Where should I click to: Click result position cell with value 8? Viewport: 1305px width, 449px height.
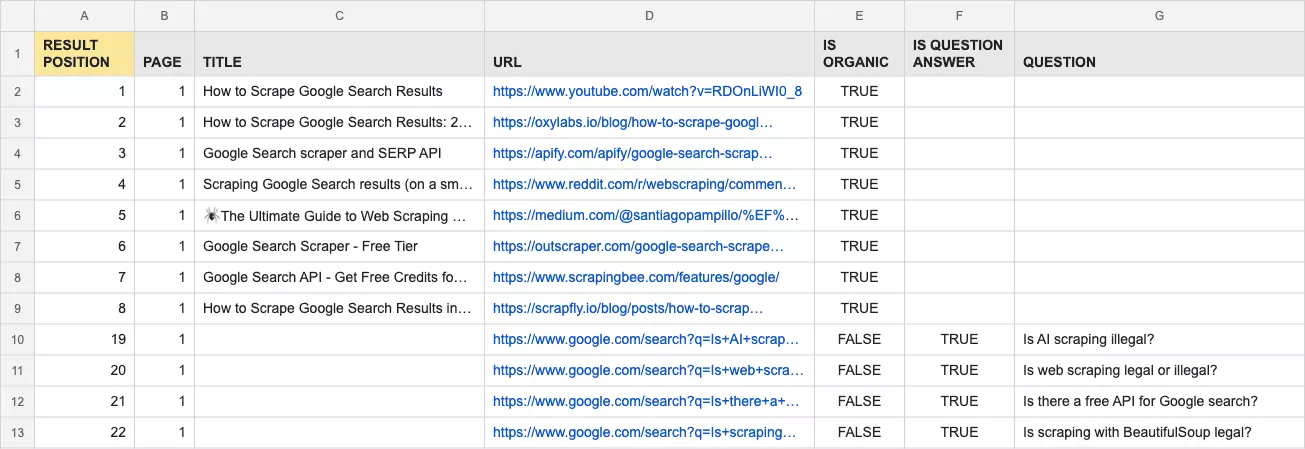(x=84, y=308)
